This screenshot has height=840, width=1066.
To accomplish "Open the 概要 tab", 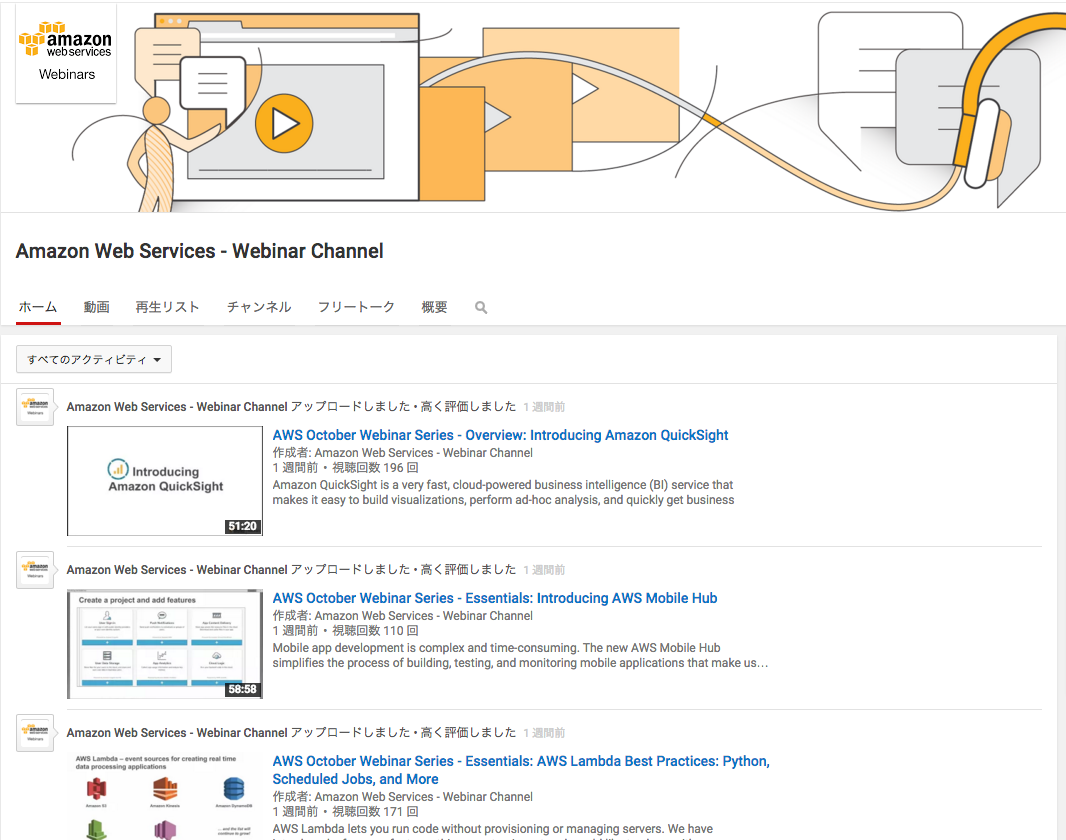I will point(434,307).
